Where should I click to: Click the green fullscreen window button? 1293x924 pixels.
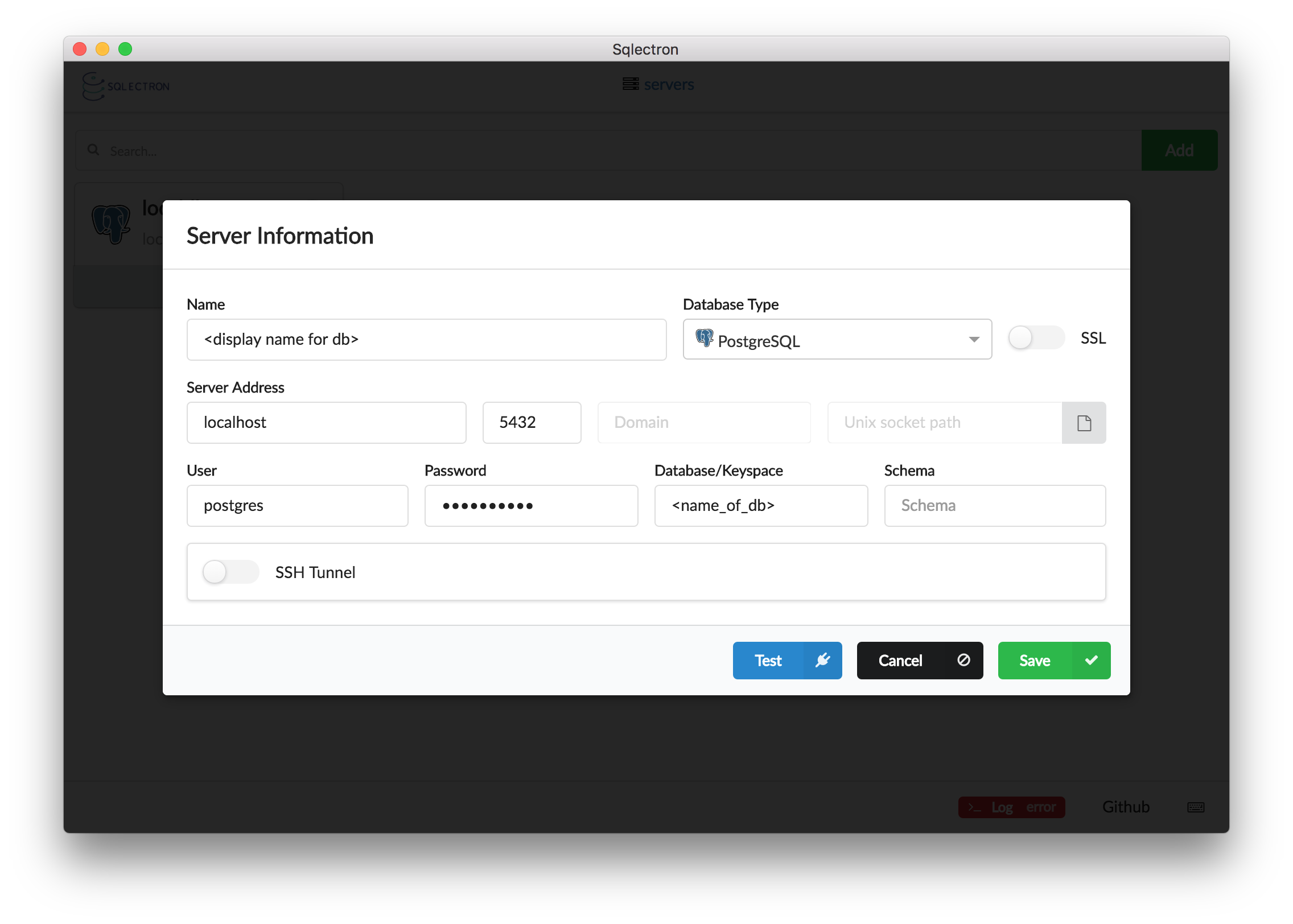[x=125, y=49]
